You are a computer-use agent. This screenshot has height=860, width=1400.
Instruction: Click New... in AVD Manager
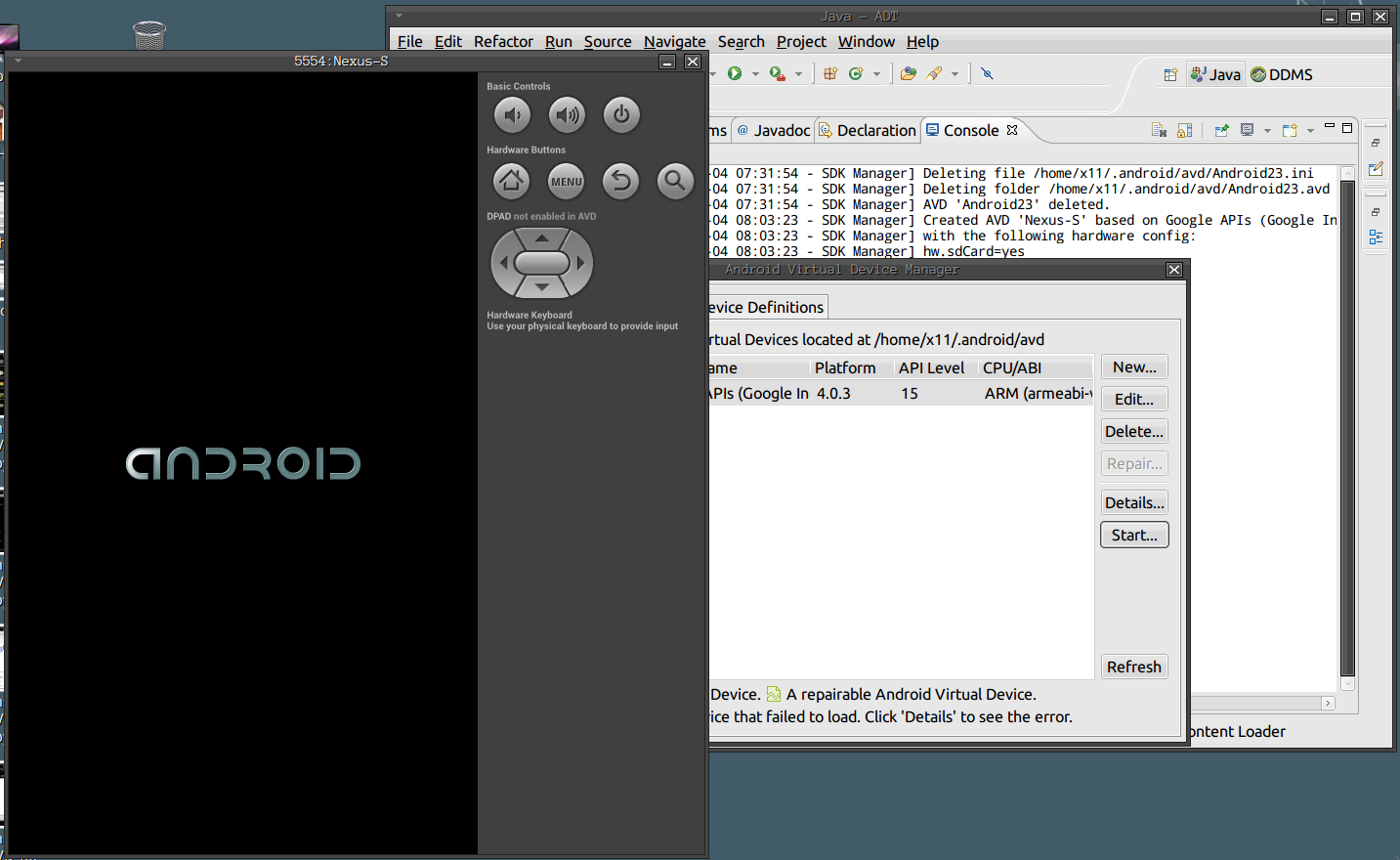click(x=1134, y=366)
